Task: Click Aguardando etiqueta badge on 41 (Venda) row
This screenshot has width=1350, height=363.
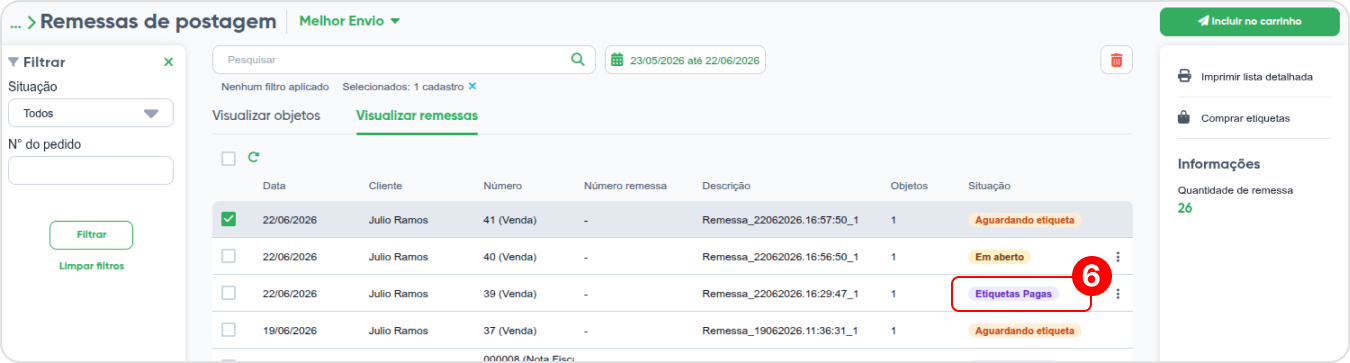Action: coord(1024,220)
